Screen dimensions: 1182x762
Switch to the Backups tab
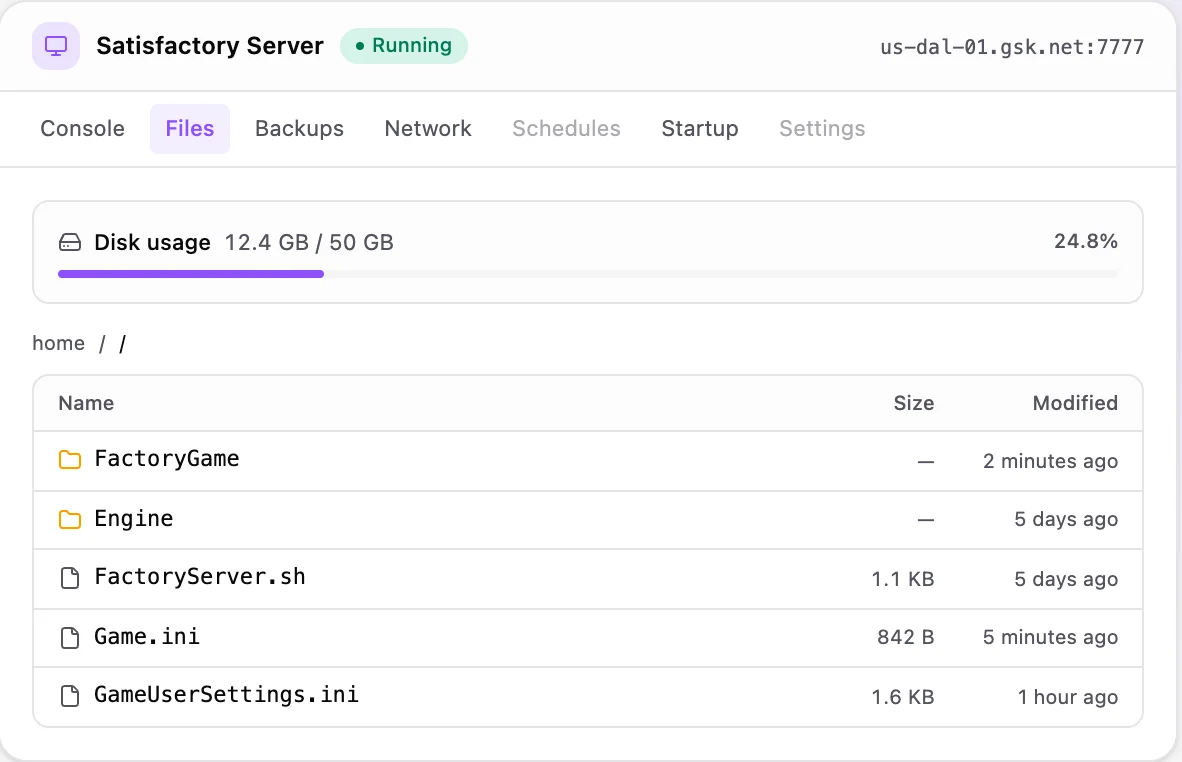(x=299, y=129)
